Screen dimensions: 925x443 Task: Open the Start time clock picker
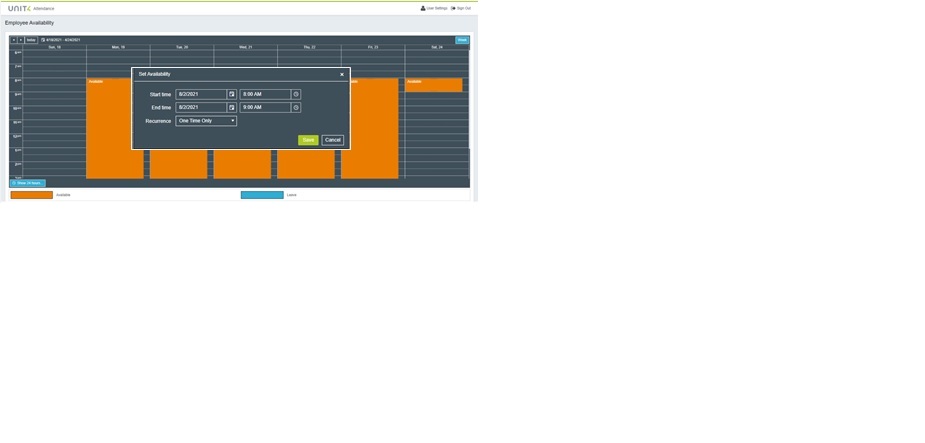(296, 94)
